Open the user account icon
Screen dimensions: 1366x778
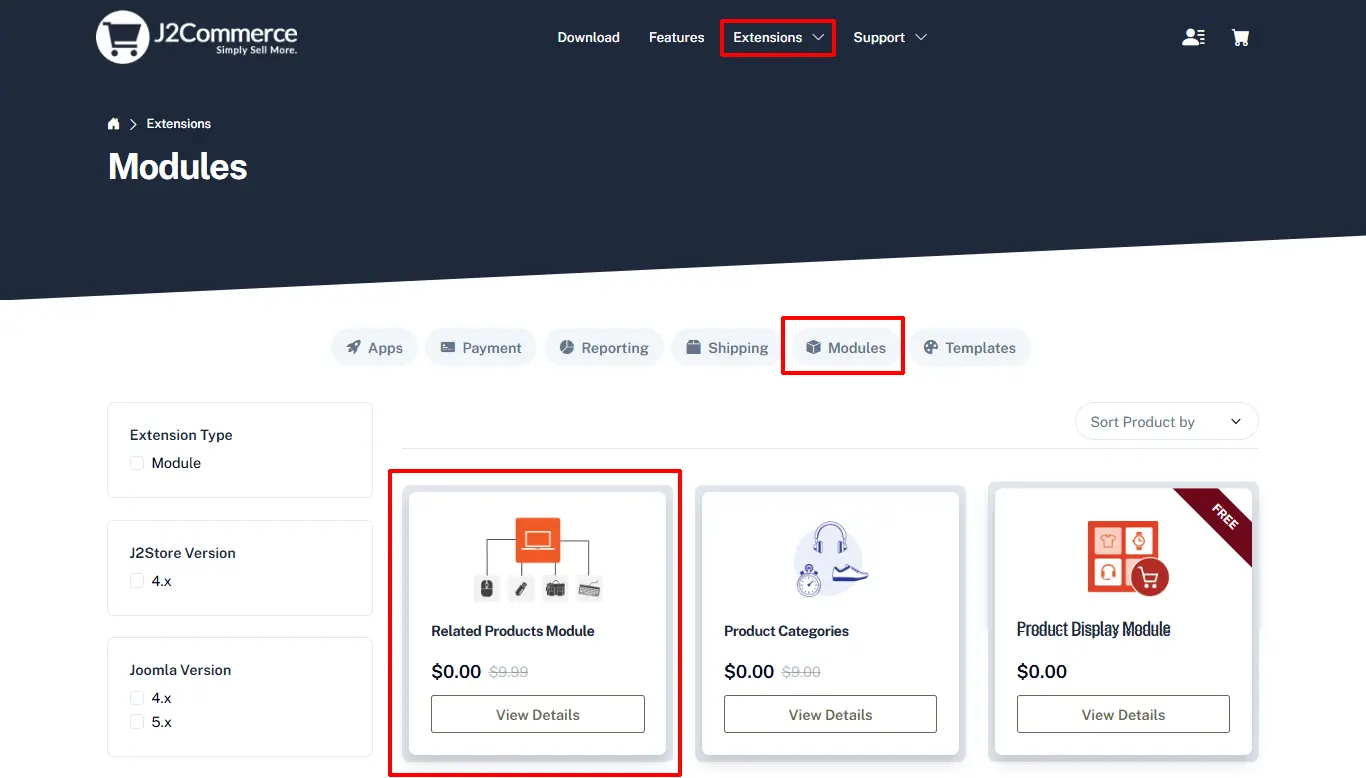(1193, 37)
